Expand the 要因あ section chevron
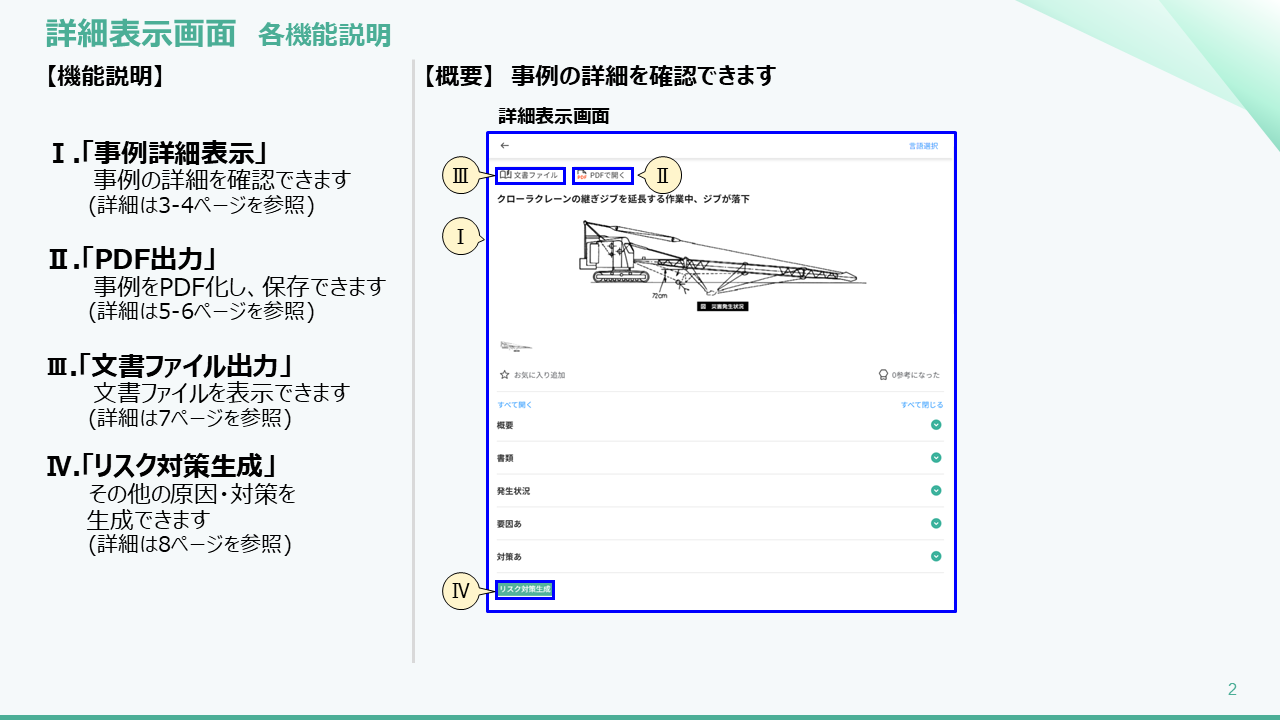Screen dimensions: 1280x720 click(x=936, y=523)
